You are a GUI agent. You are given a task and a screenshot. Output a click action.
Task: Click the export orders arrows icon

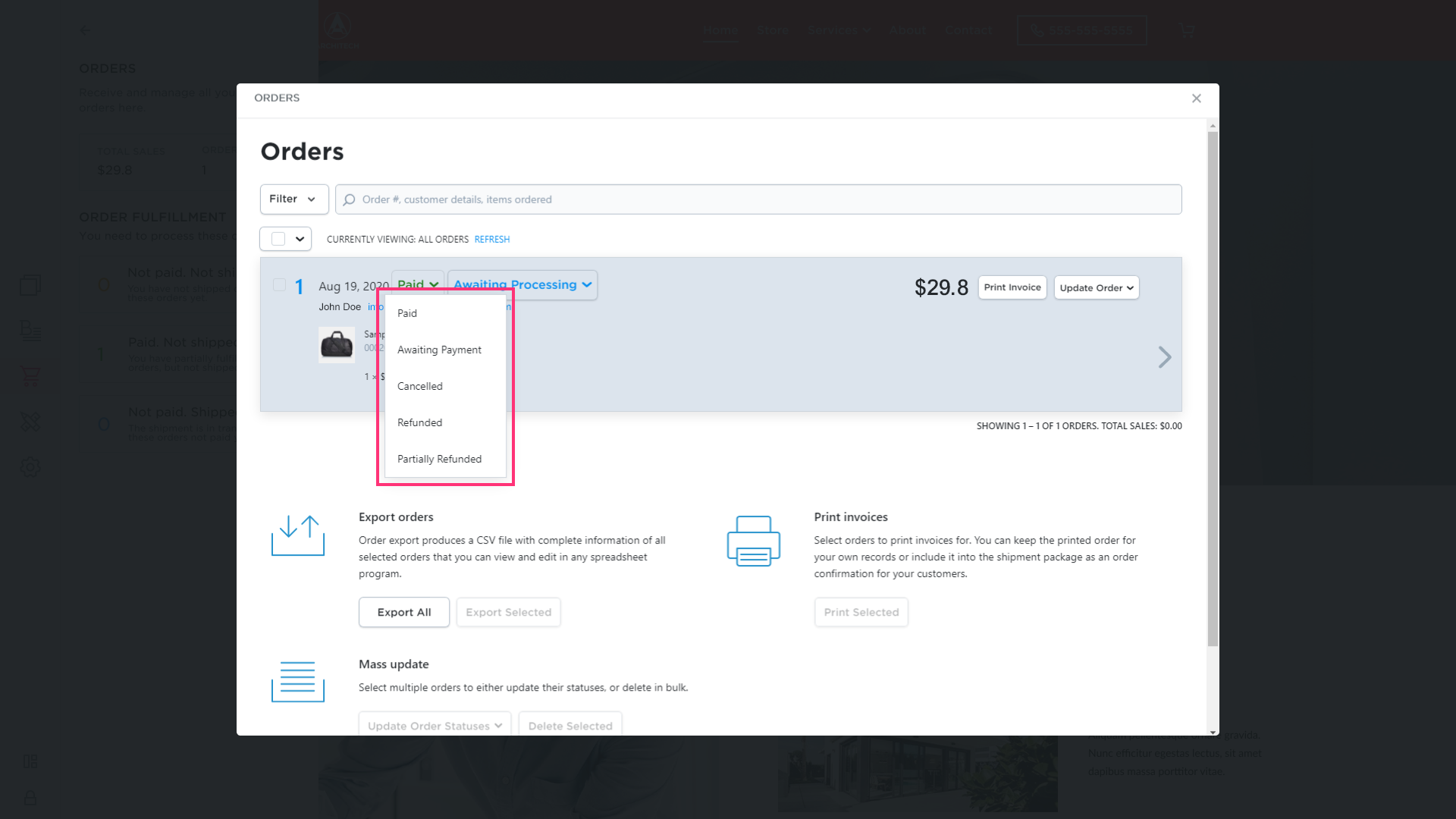tap(298, 535)
